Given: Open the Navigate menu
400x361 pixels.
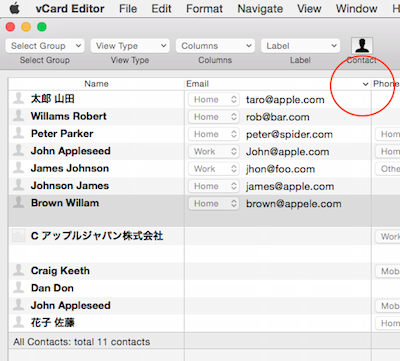Looking at the screenshot, I should (x=260, y=9).
